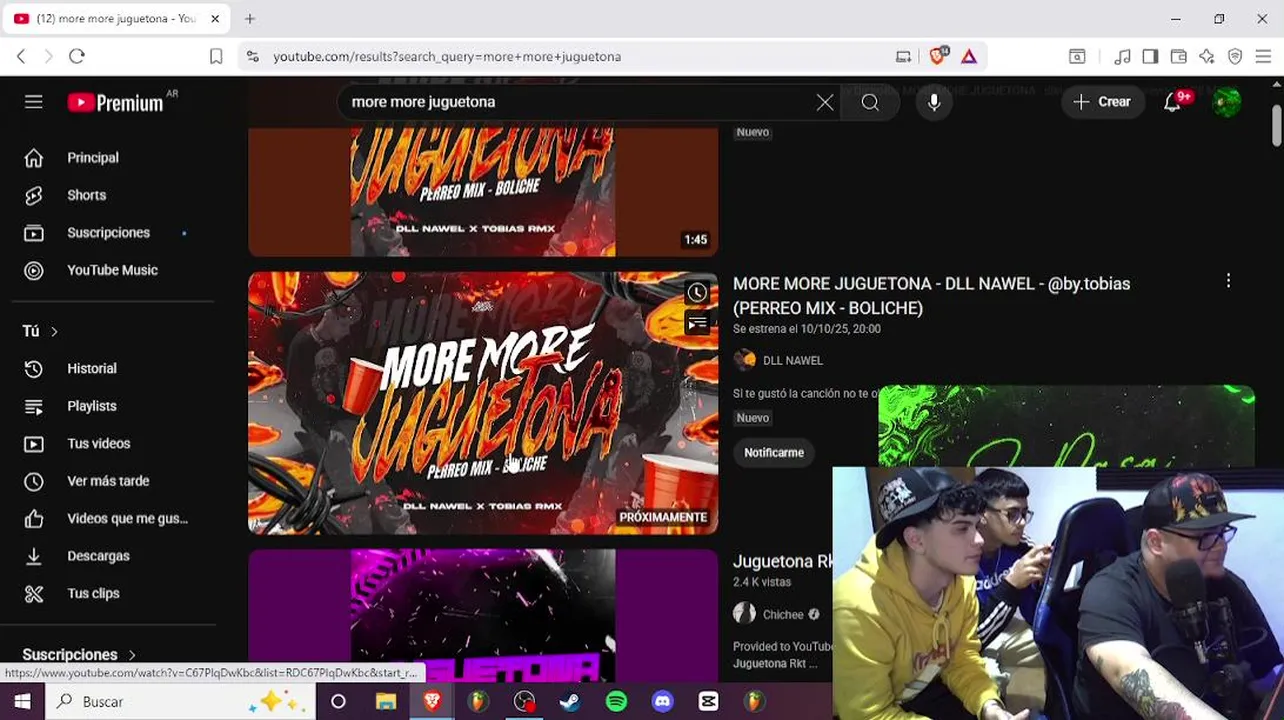Open the Crear menu button

(x=1102, y=102)
